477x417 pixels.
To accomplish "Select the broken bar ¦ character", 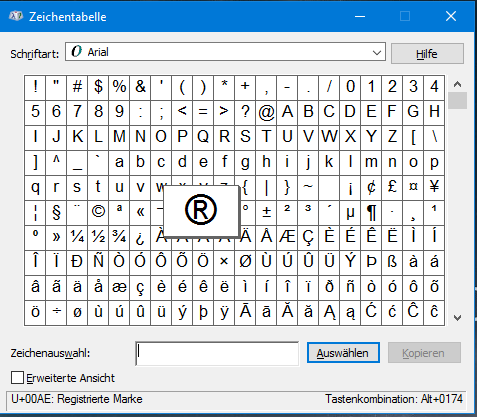I will click(x=35, y=213).
